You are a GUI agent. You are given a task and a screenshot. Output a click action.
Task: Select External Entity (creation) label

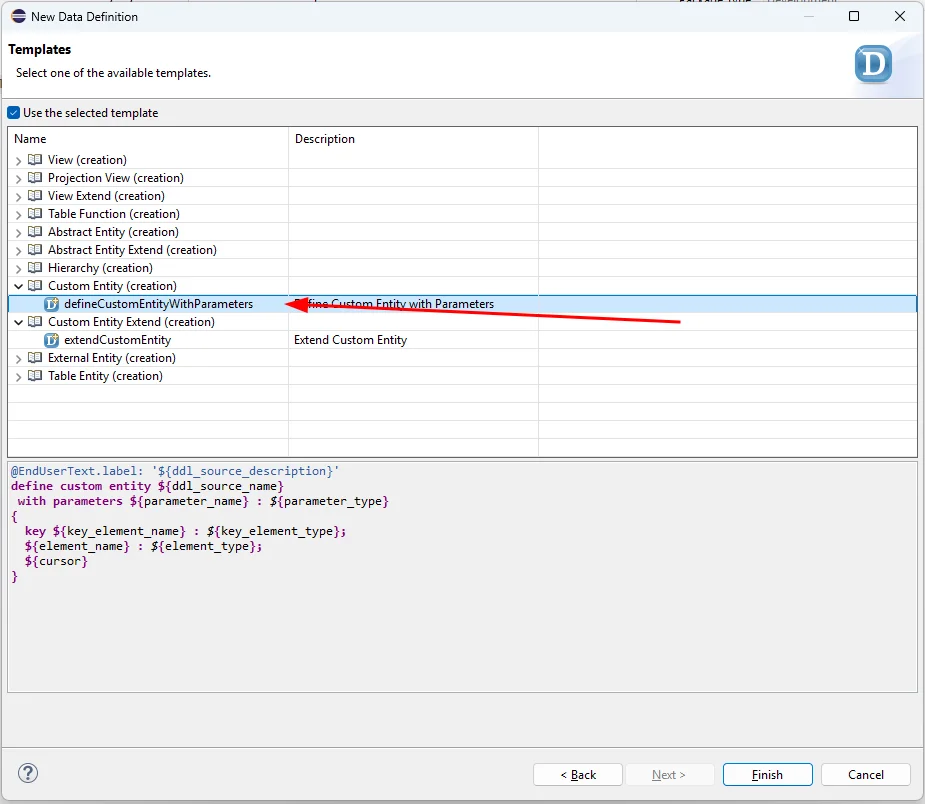(x=111, y=357)
